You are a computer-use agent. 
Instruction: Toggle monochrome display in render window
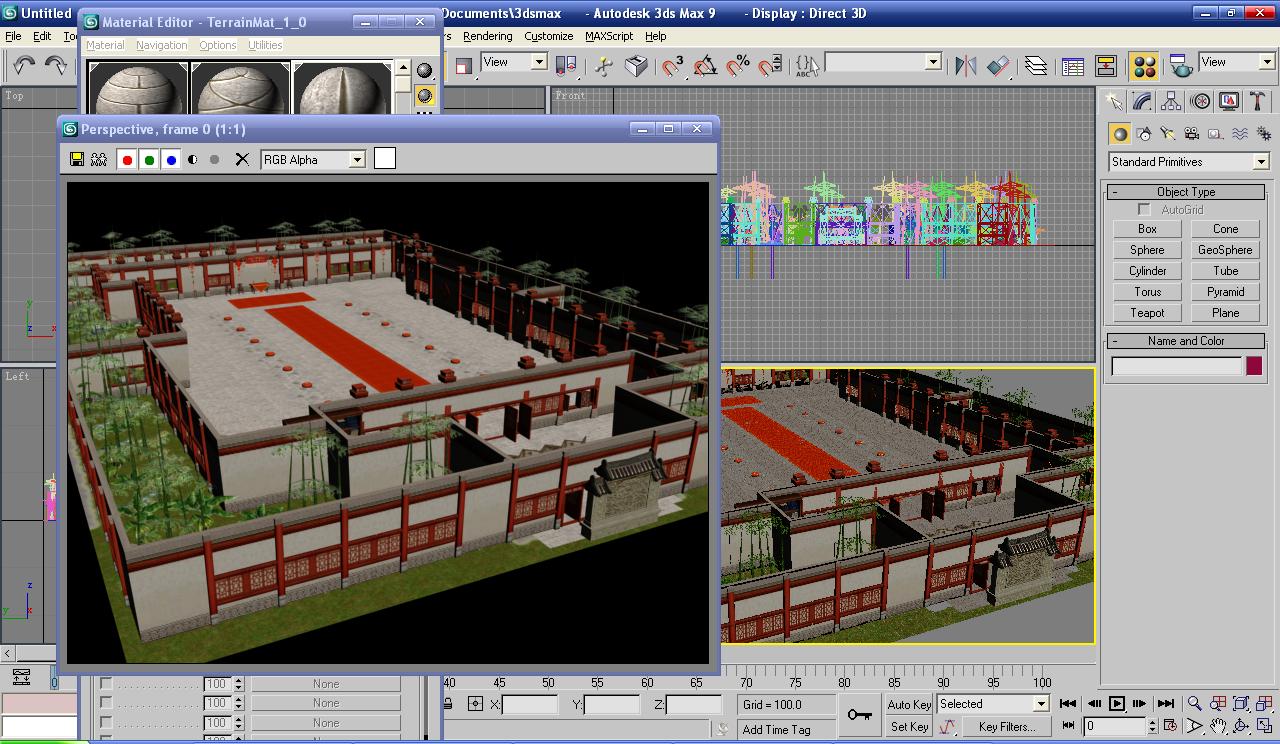214,159
